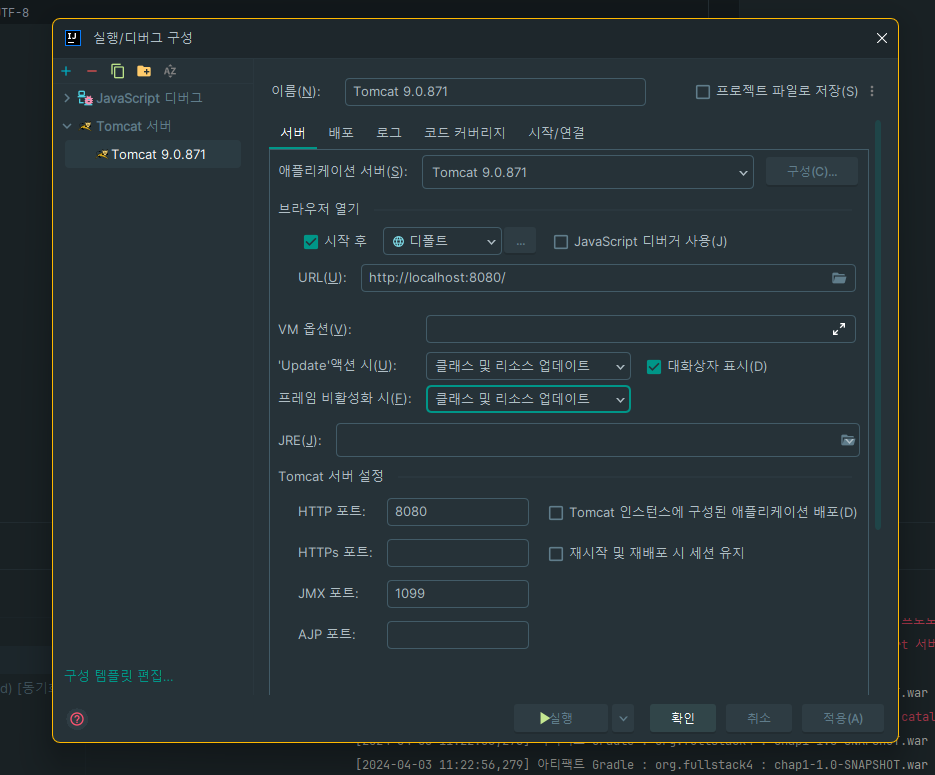Click the 확인 button
The width and height of the screenshot is (935, 775).
[683, 718]
